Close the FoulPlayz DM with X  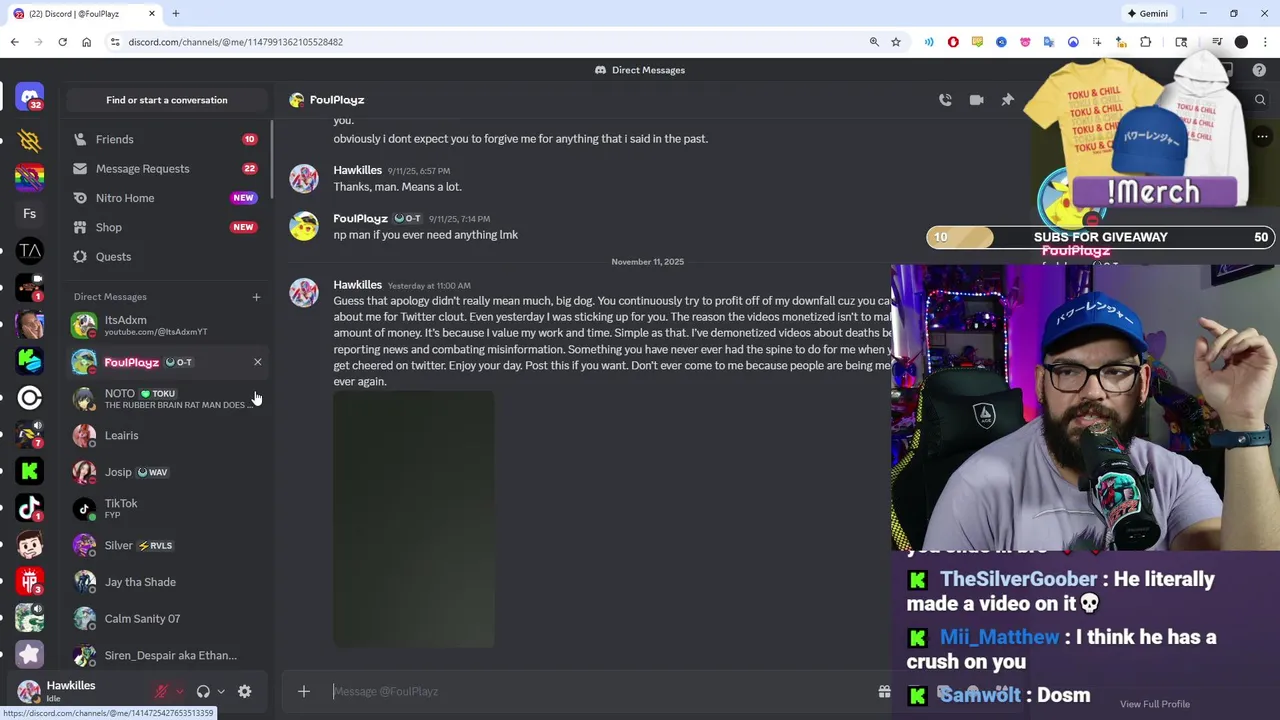point(257,362)
